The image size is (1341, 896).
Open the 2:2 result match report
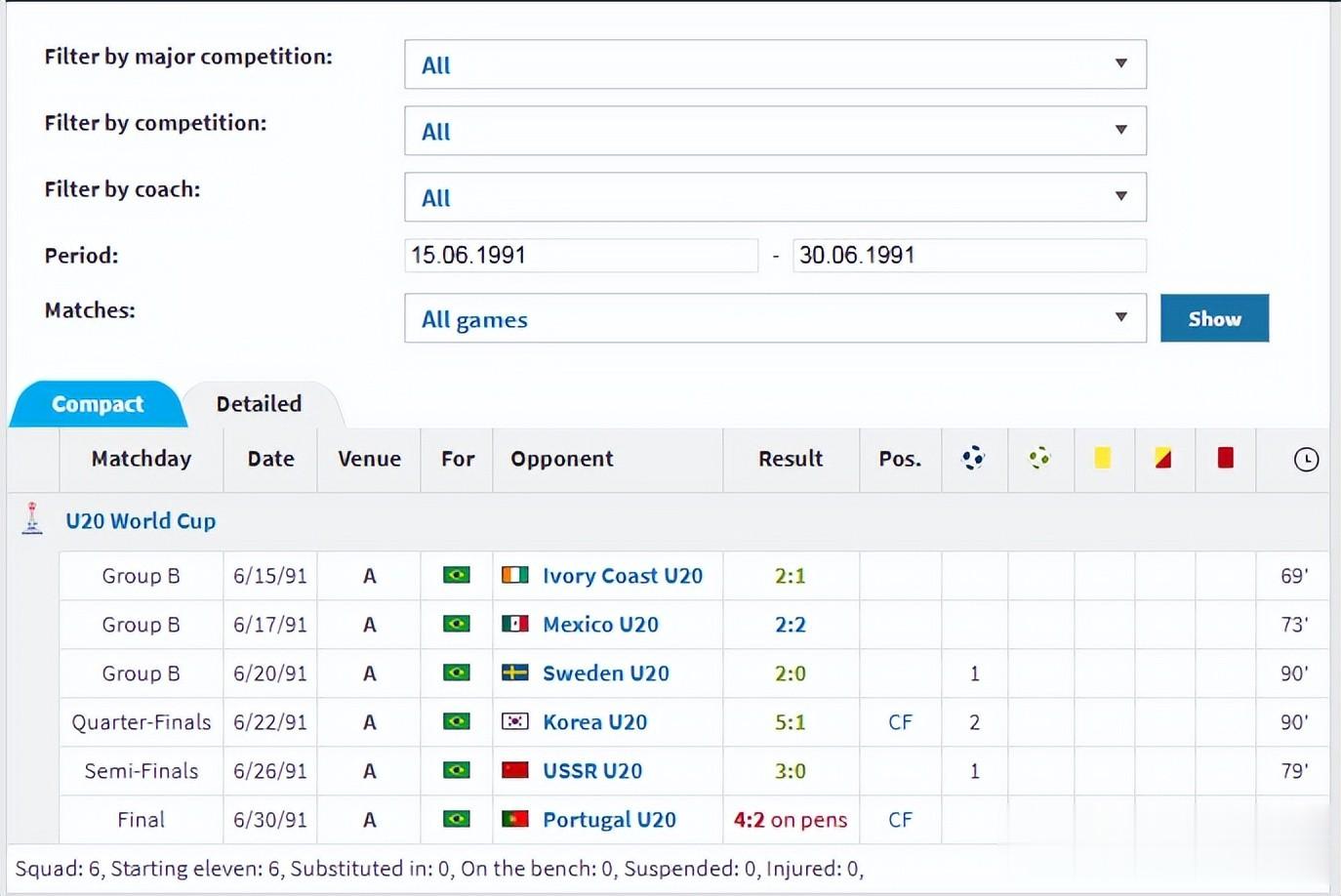(x=791, y=625)
